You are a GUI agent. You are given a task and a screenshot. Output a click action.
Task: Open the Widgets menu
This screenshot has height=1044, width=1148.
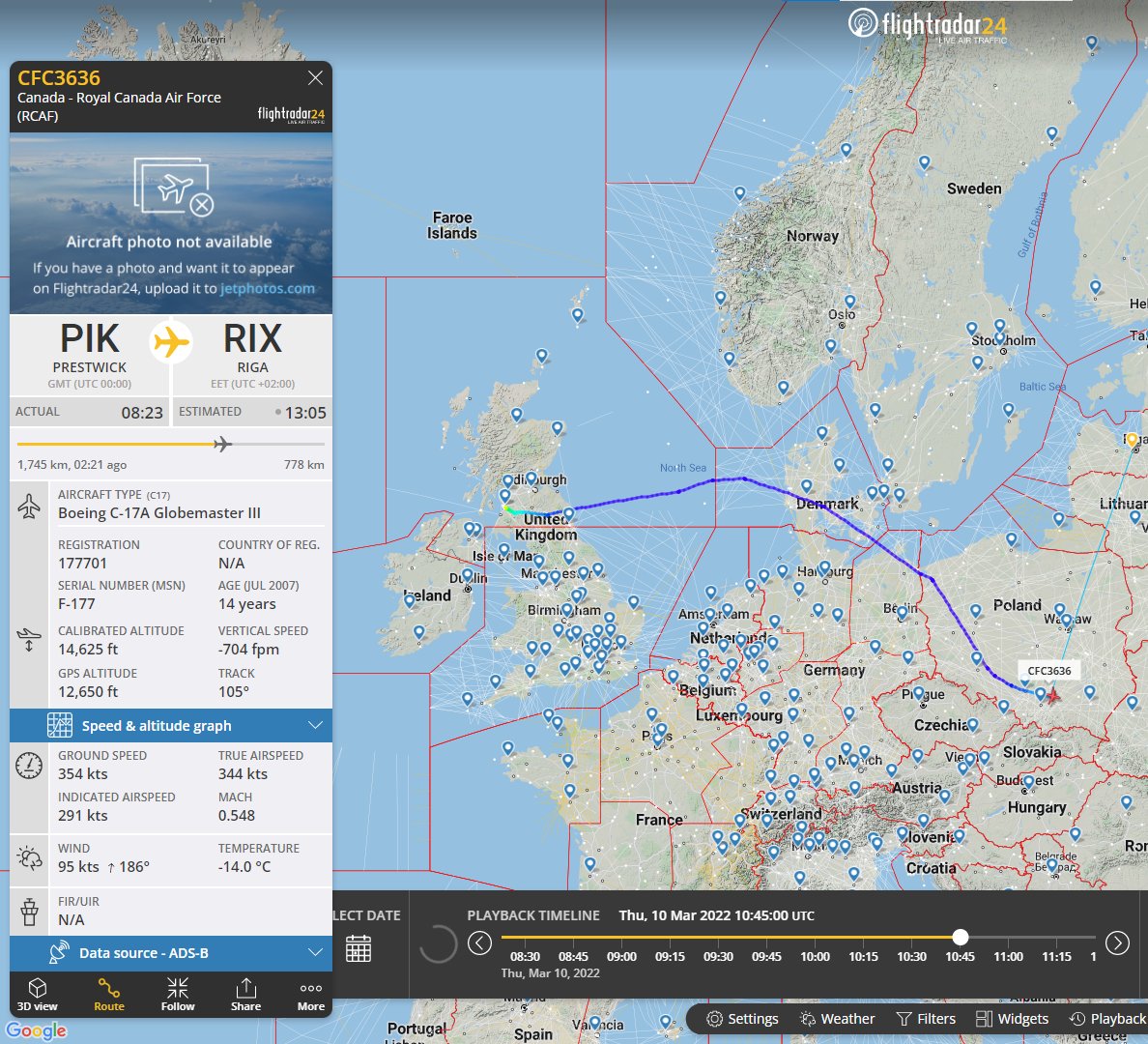coord(1013,1019)
